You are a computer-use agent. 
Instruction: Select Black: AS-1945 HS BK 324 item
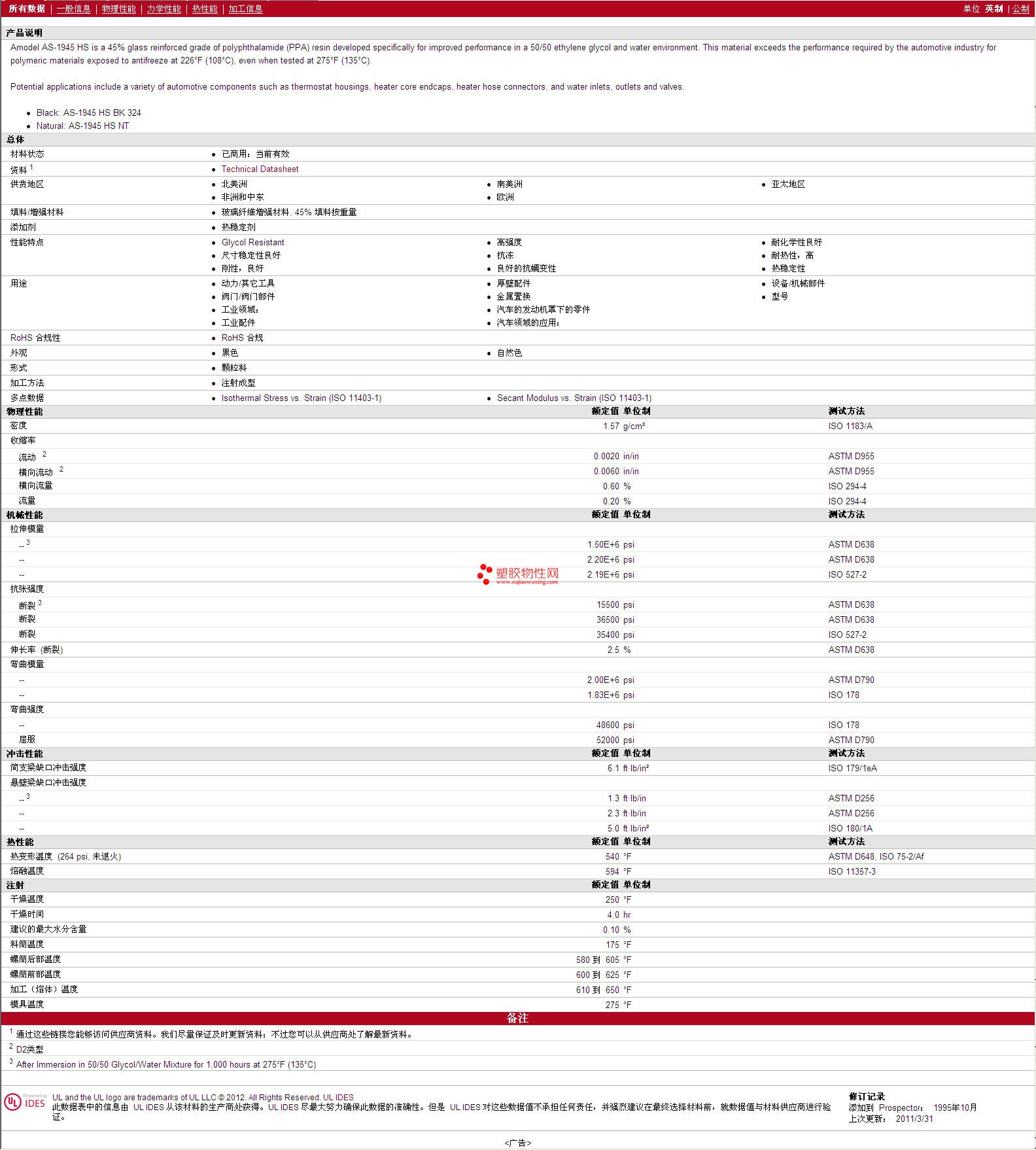(x=89, y=113)
